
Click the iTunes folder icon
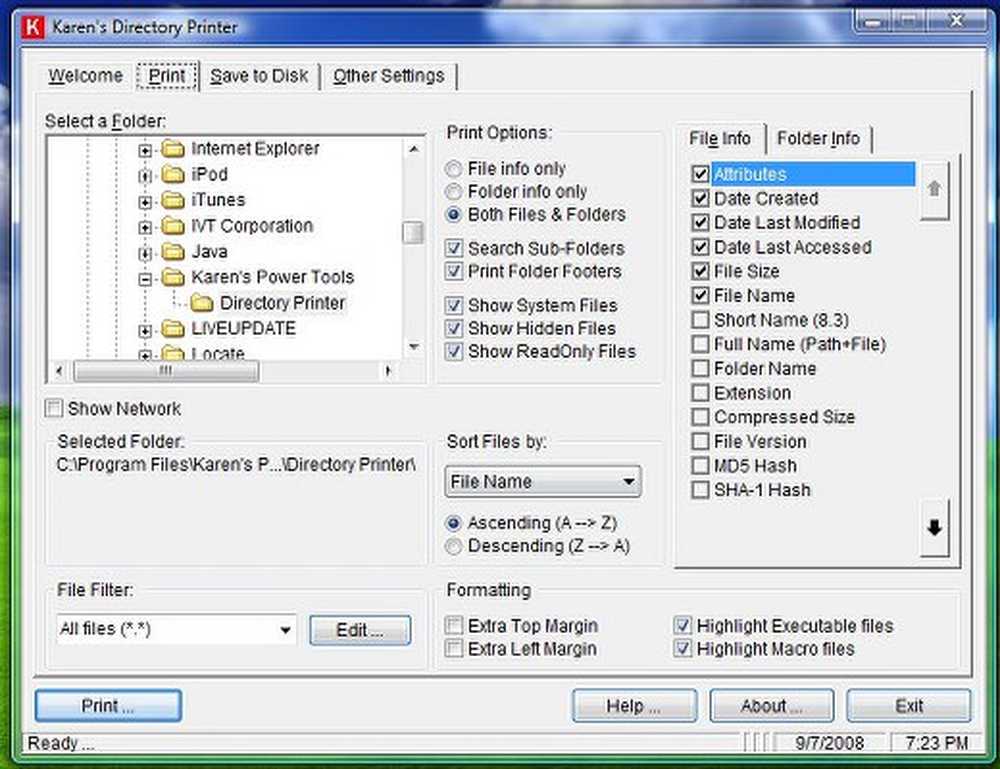point(174,200)
